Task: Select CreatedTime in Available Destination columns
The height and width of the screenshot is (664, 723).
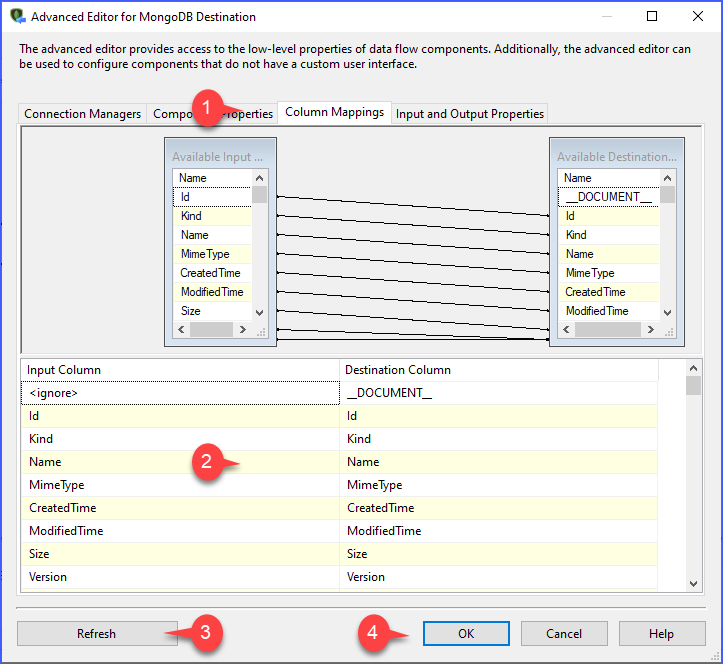Action: tap(609, 291)
